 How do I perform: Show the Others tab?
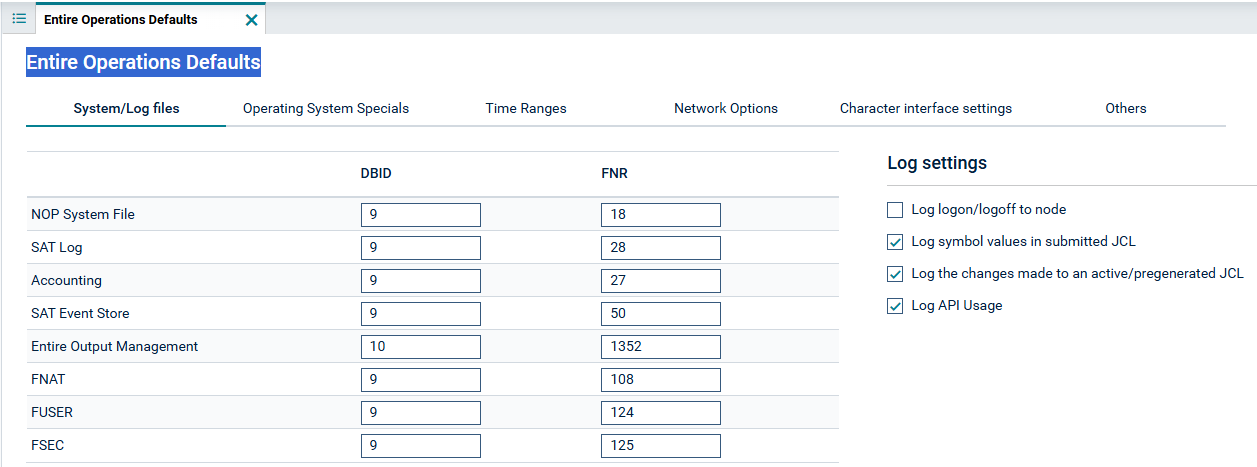1126,108
